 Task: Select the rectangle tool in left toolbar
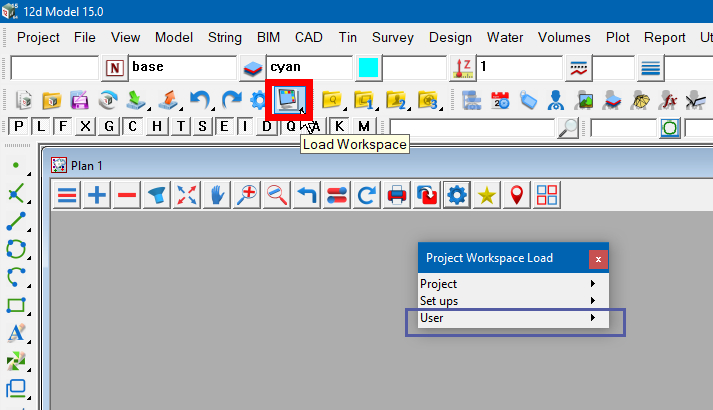(16, 305)
